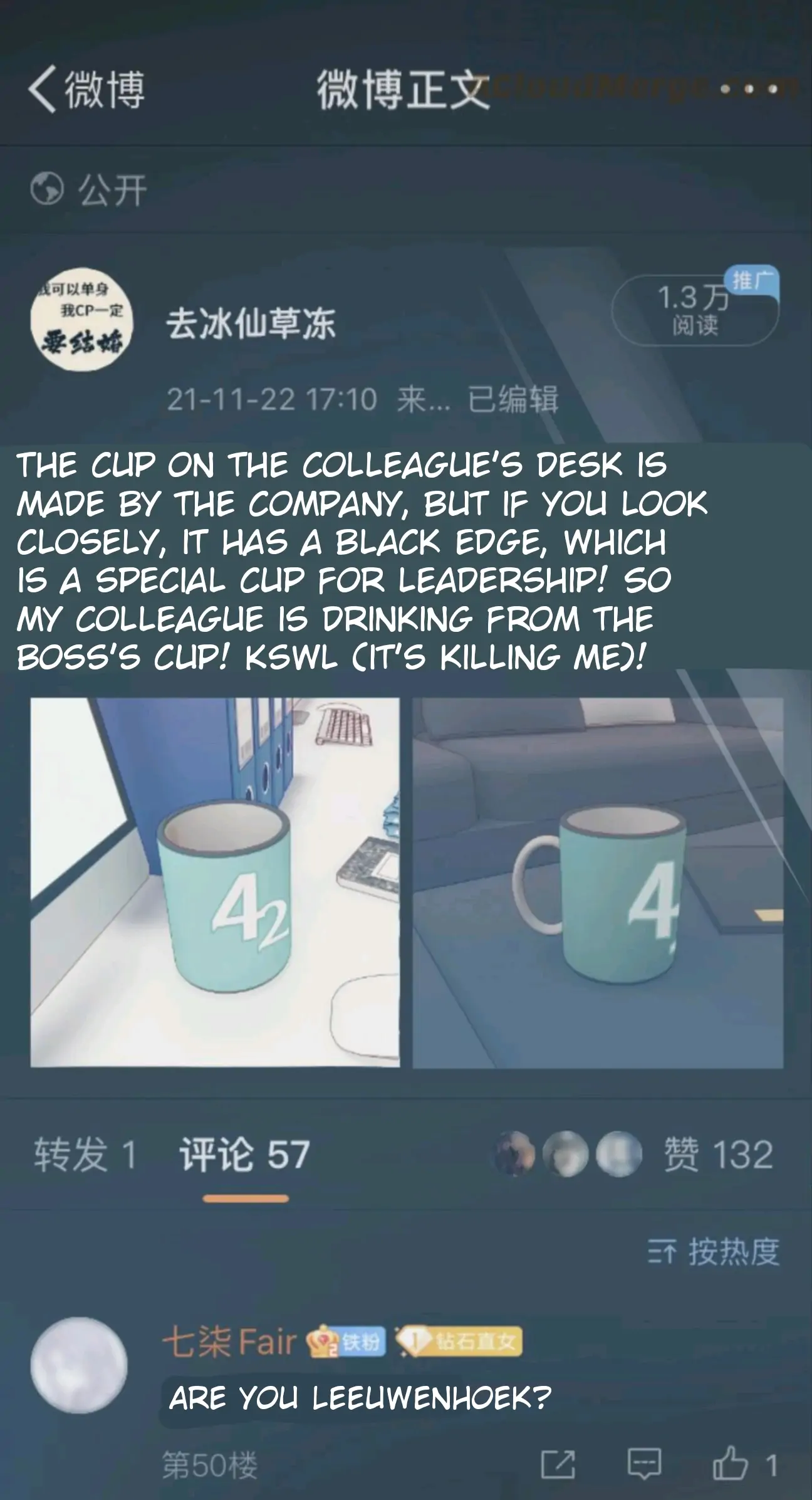Reply to comment using speech bubble icon
The width and height of the screenshot is (812, 1500).
(x=644, y=1465)
